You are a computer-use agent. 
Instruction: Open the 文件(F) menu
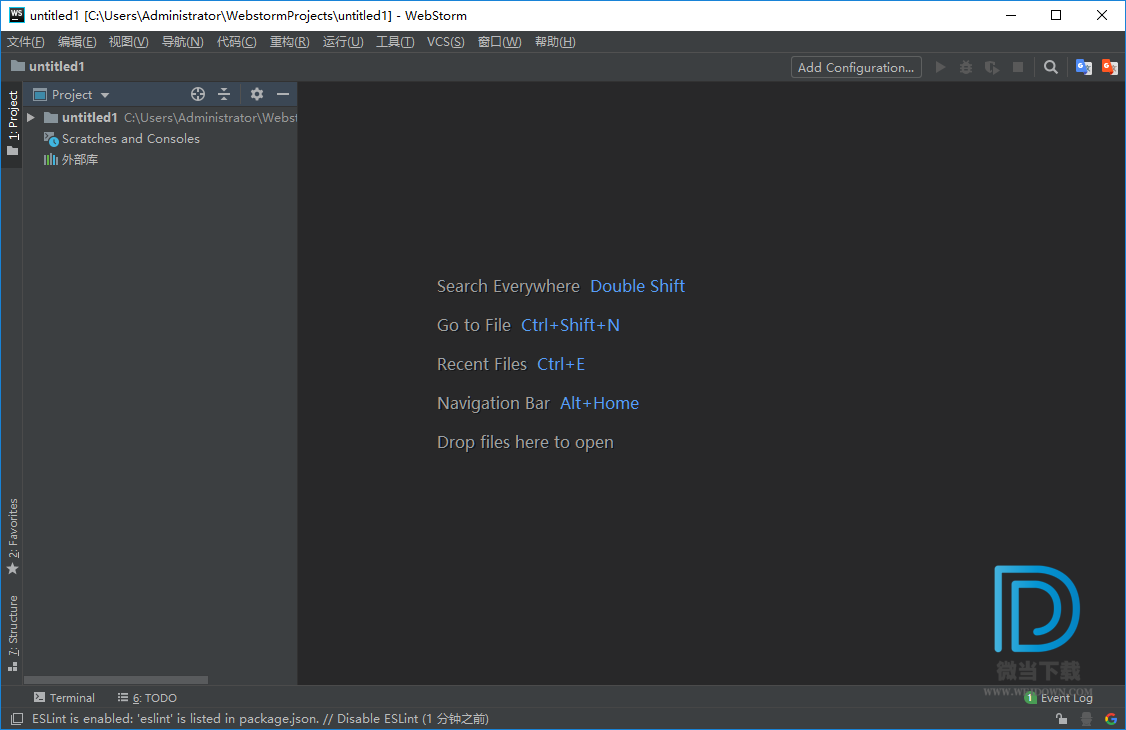[26, 42]
